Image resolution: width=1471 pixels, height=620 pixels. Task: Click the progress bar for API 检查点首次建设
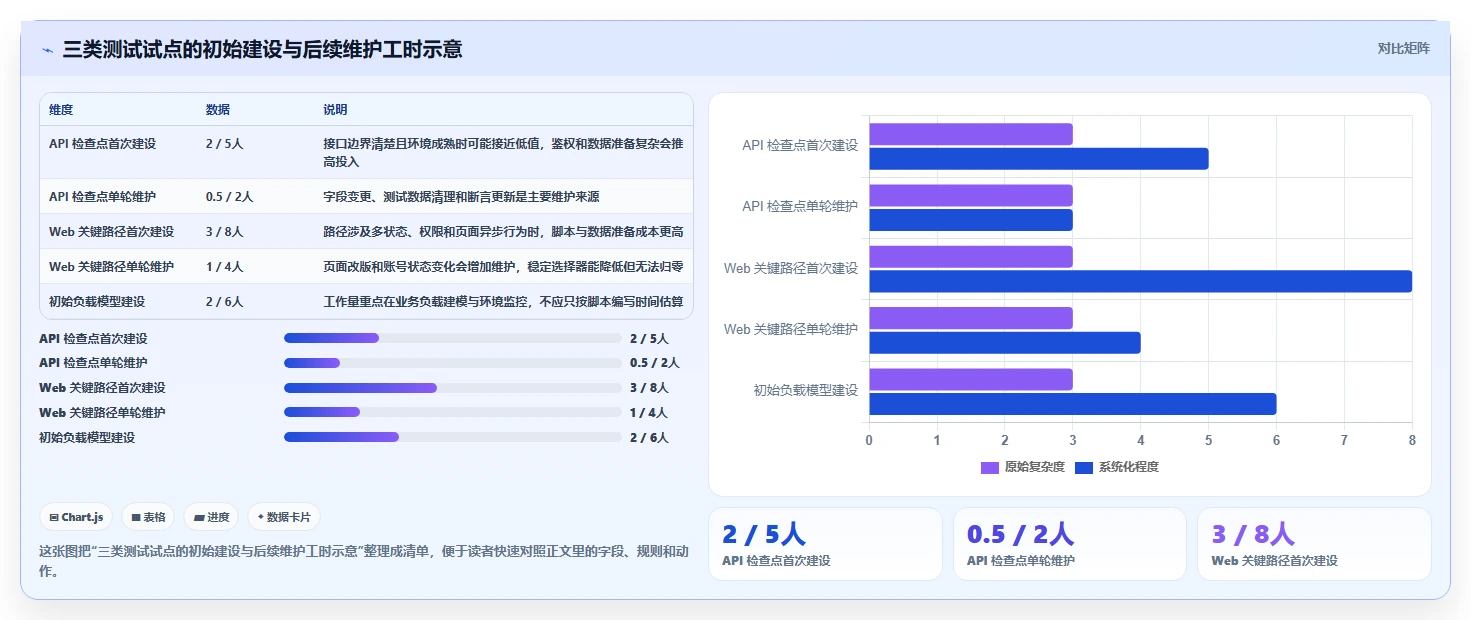(x=453, y=339)
